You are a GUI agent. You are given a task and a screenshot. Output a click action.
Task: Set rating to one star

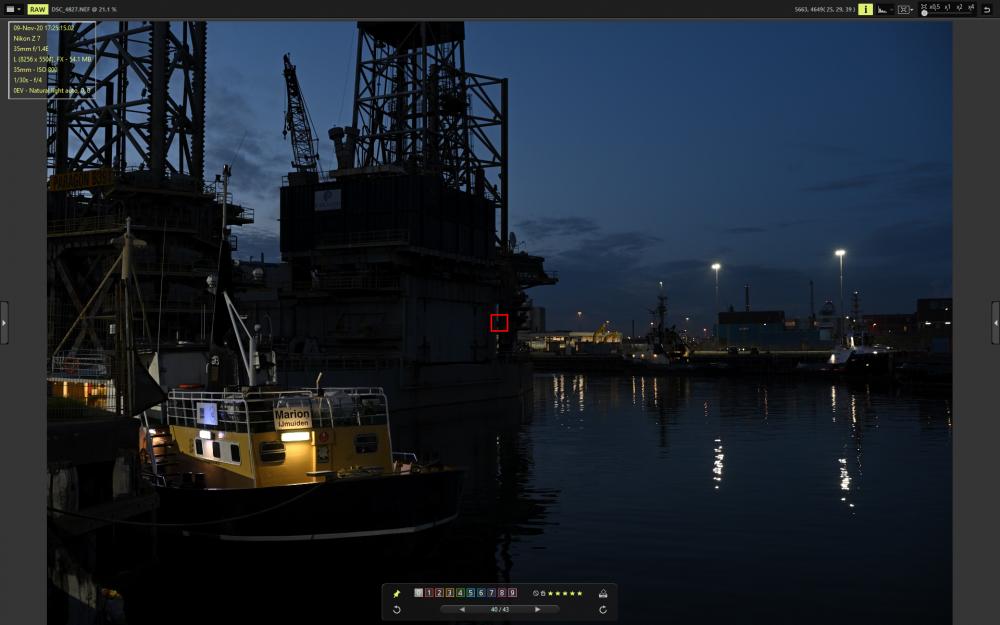551,593
